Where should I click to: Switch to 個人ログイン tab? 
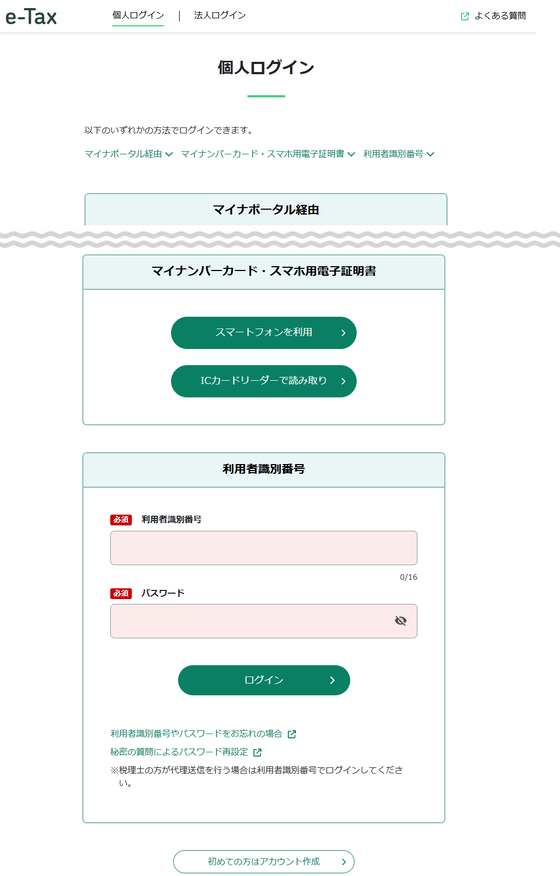tap(138, 15)
